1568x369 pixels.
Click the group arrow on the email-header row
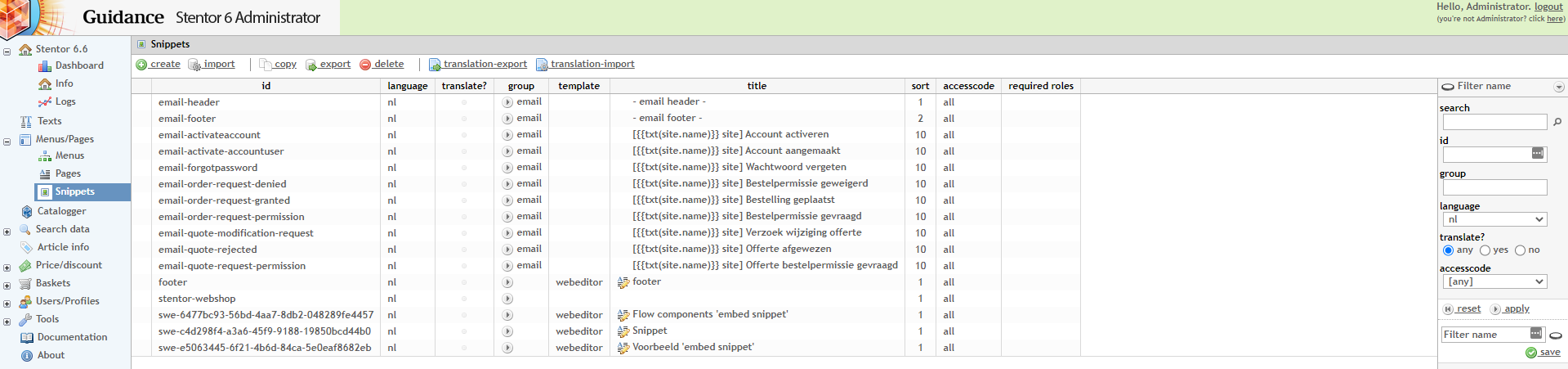[507, 102]
